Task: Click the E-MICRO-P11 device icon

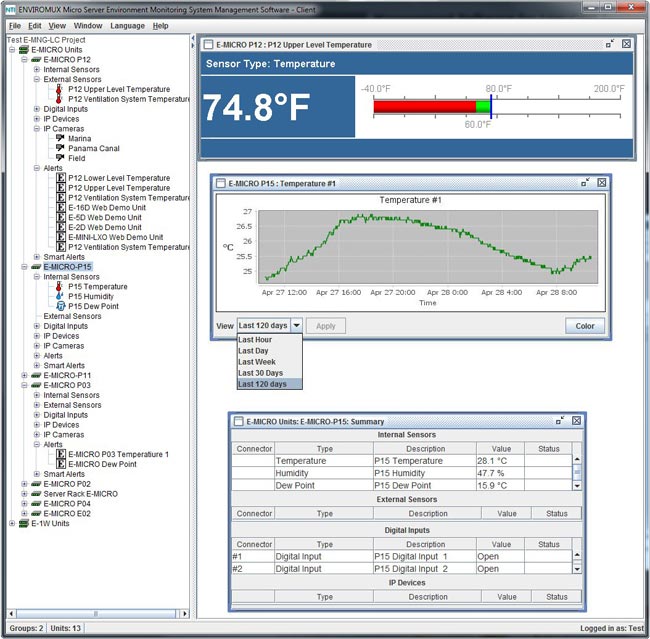Action: click(x=36, y=376)
